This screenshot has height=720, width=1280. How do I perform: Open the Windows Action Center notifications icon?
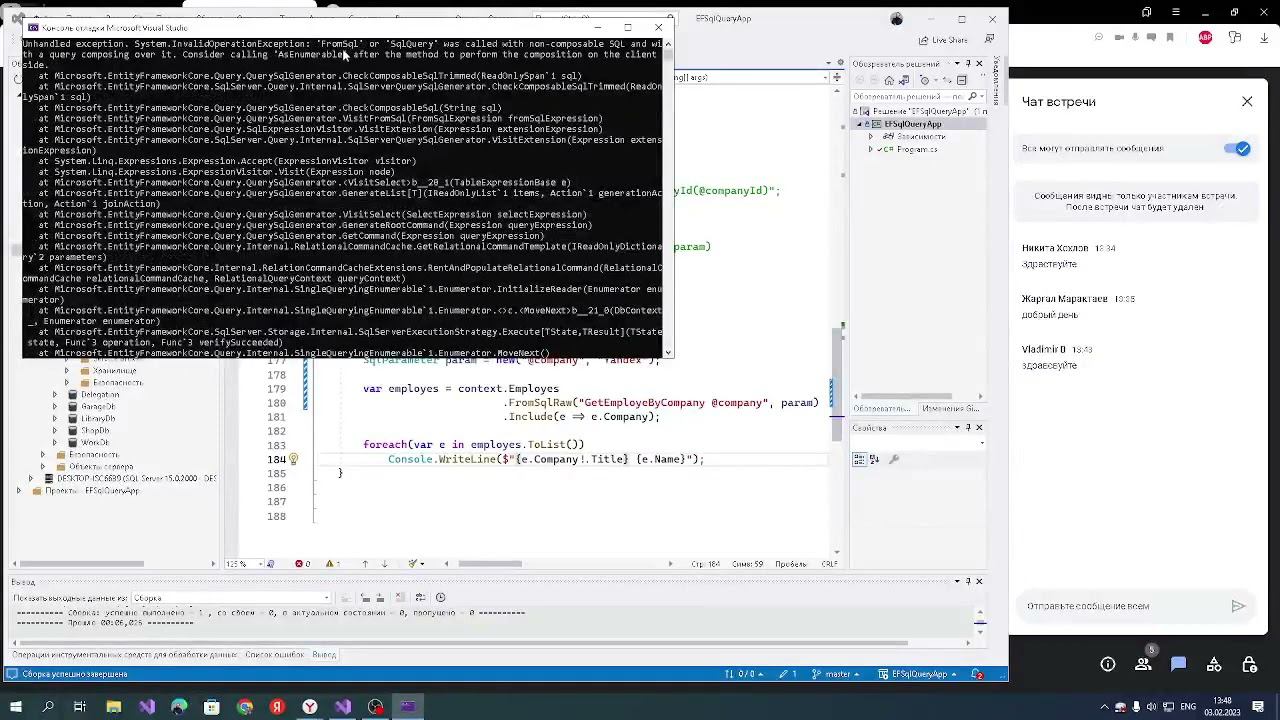pos(1257,707)
